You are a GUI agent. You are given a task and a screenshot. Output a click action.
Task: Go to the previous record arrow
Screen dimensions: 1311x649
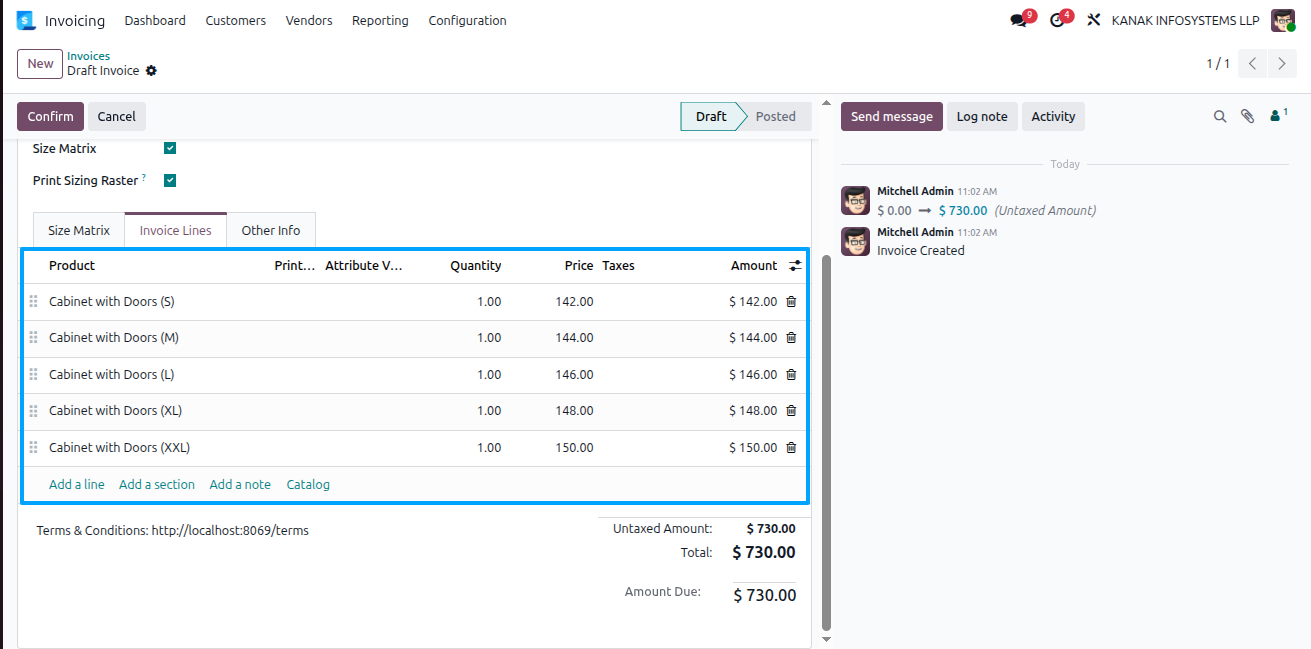pyautogui.click(x=1253, y=63)
